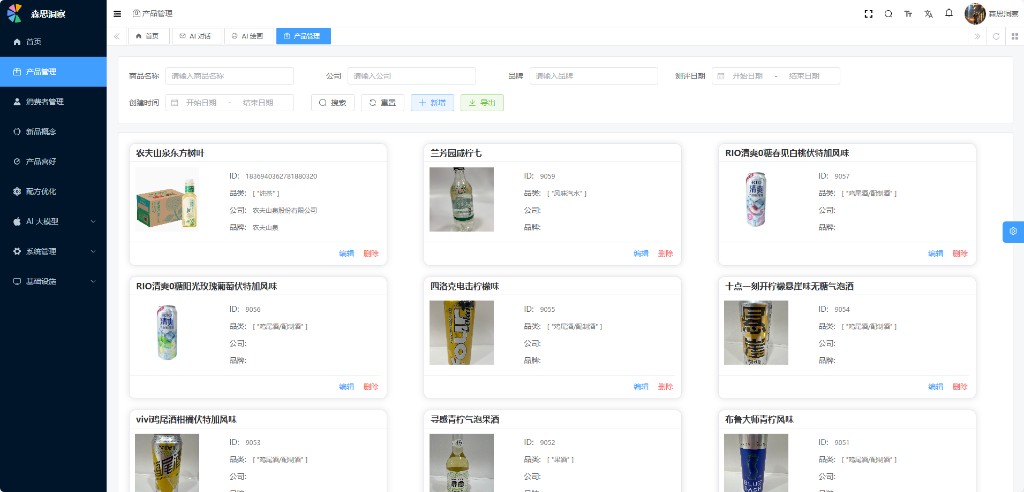Open the tab grid options icon
The height and width of the screenshot is (492, 1024).
click(x=1015, y=37)
